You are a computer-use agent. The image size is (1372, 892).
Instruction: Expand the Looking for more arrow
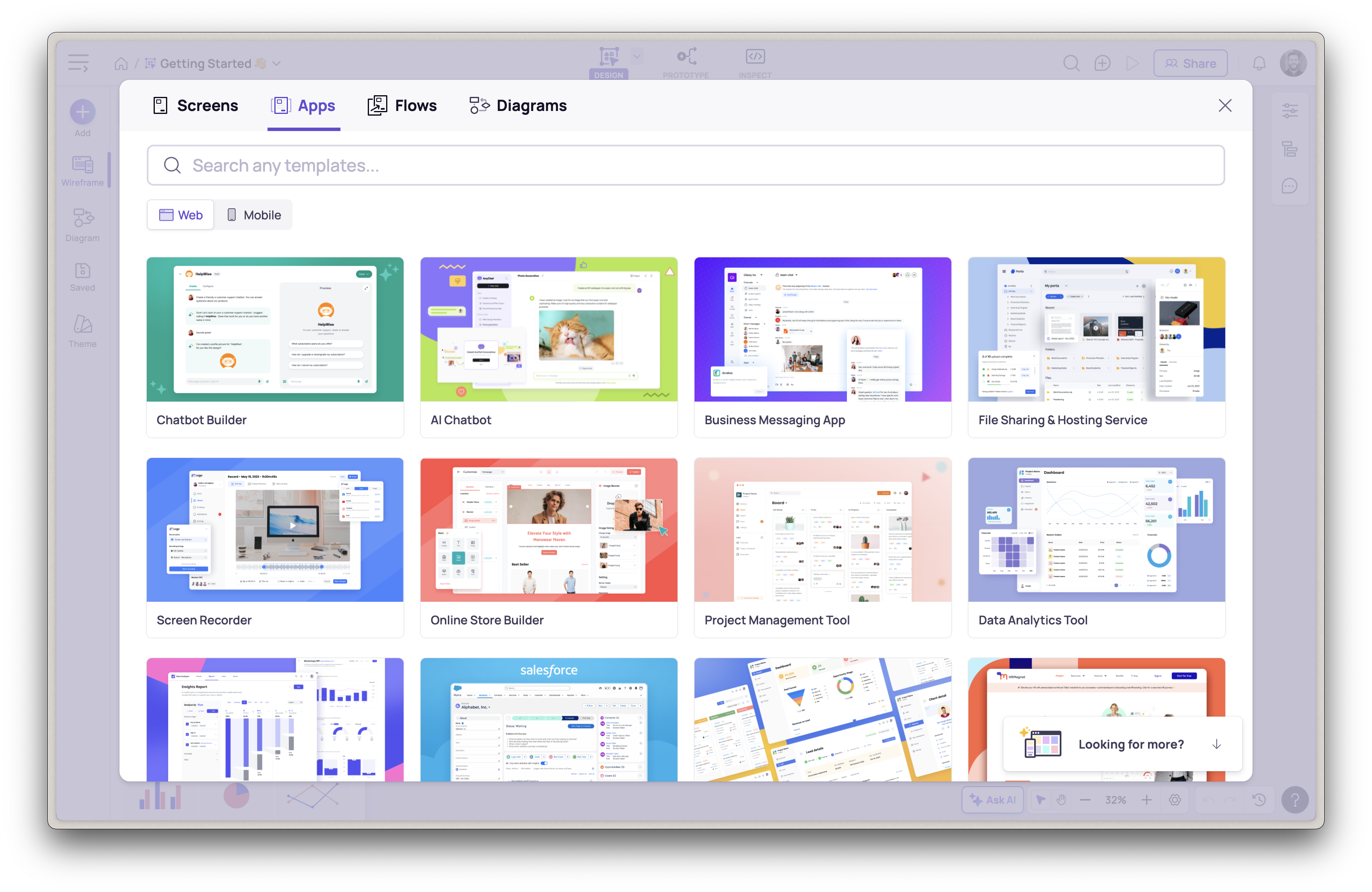[1216, 744]
